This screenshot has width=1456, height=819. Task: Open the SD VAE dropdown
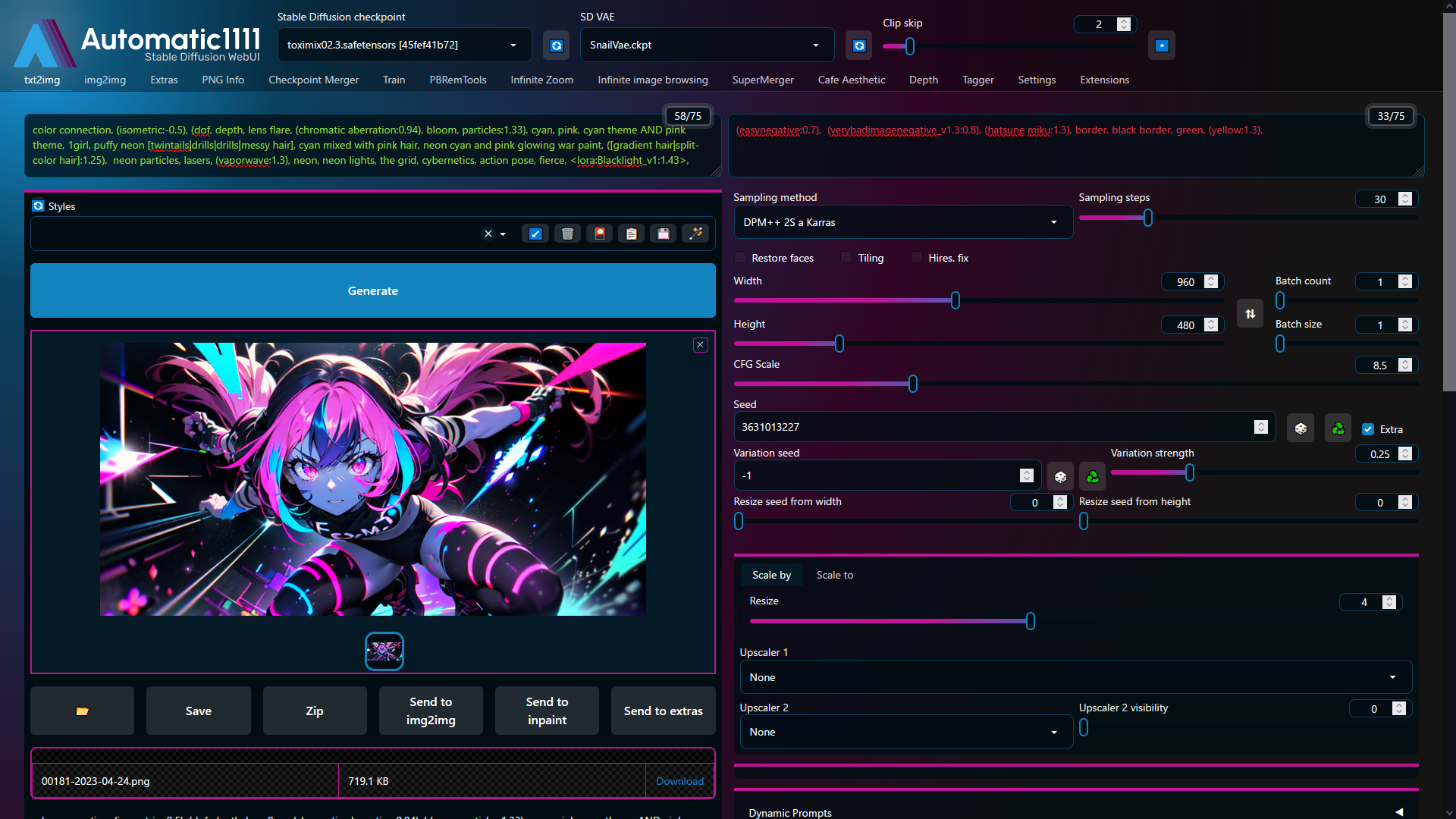[x=706, y=45]
